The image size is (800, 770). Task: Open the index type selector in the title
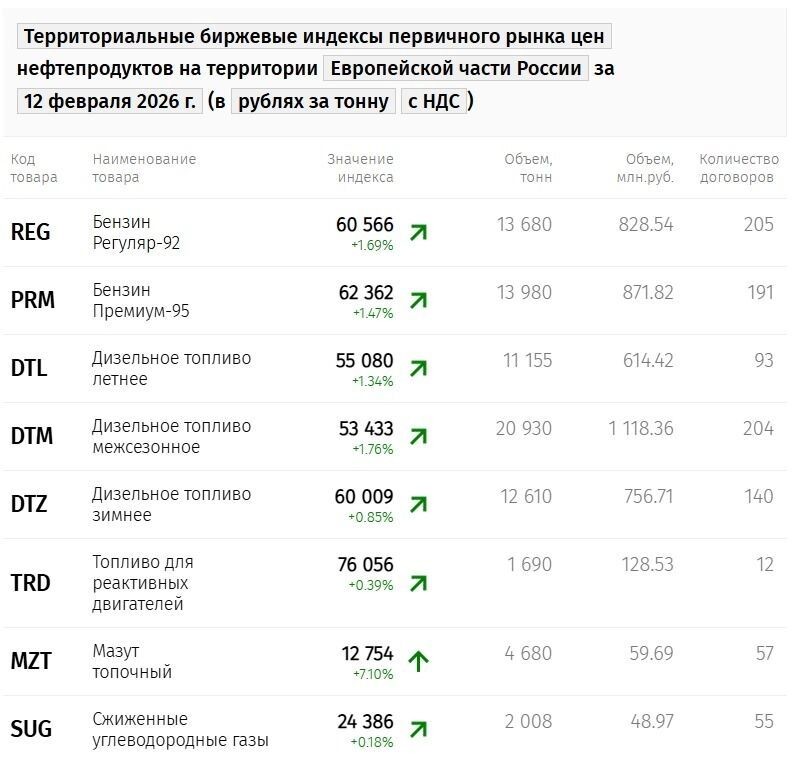[314, 37]
